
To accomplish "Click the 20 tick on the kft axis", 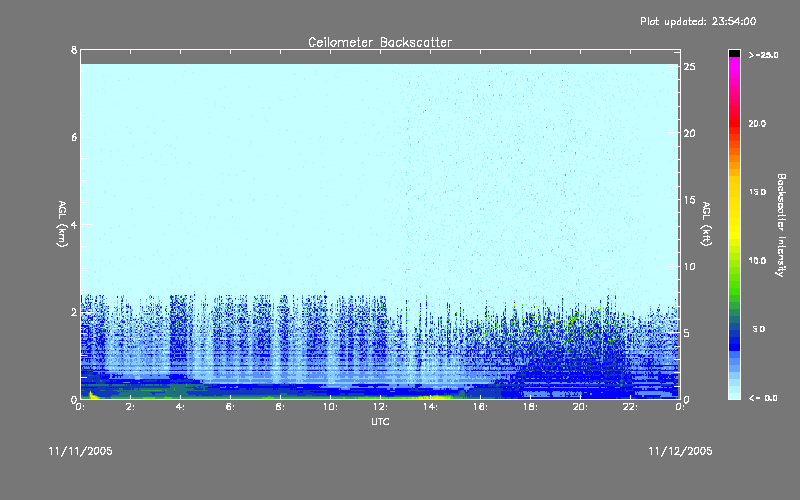I will click(x=689, y=133).
